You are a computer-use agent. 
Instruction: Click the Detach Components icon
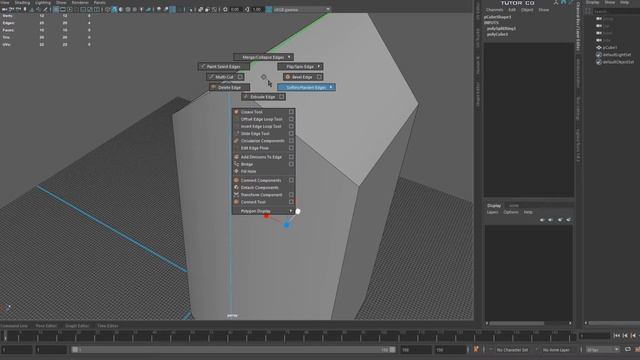tap(236, 187)
